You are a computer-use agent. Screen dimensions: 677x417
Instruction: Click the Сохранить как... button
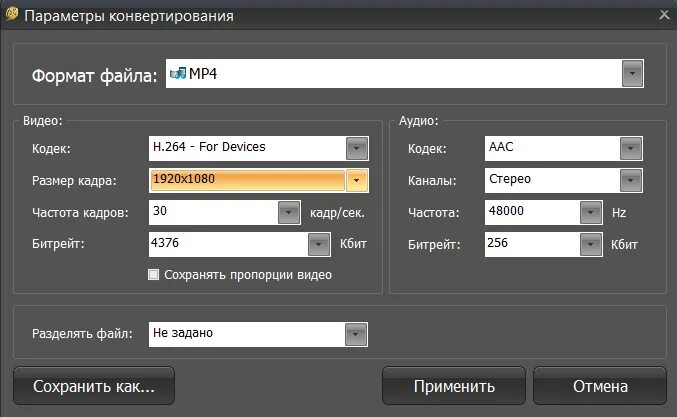pyautogui.click(x=94, y=386)
